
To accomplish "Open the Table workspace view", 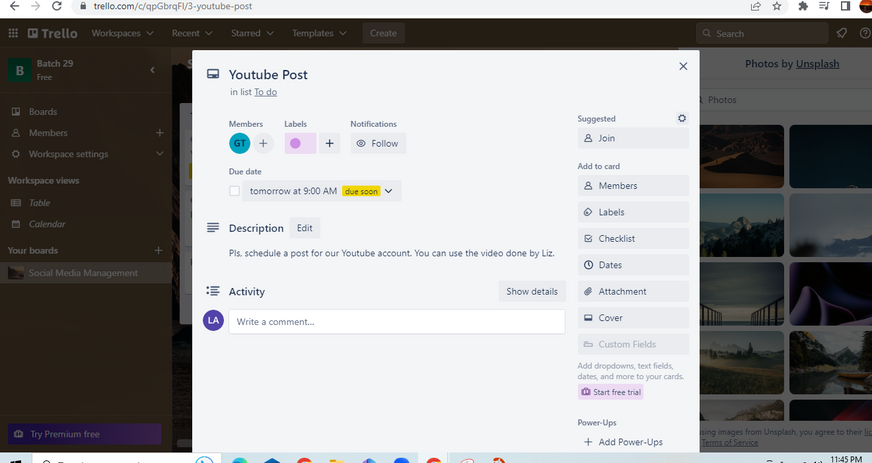I will point(39,203).
